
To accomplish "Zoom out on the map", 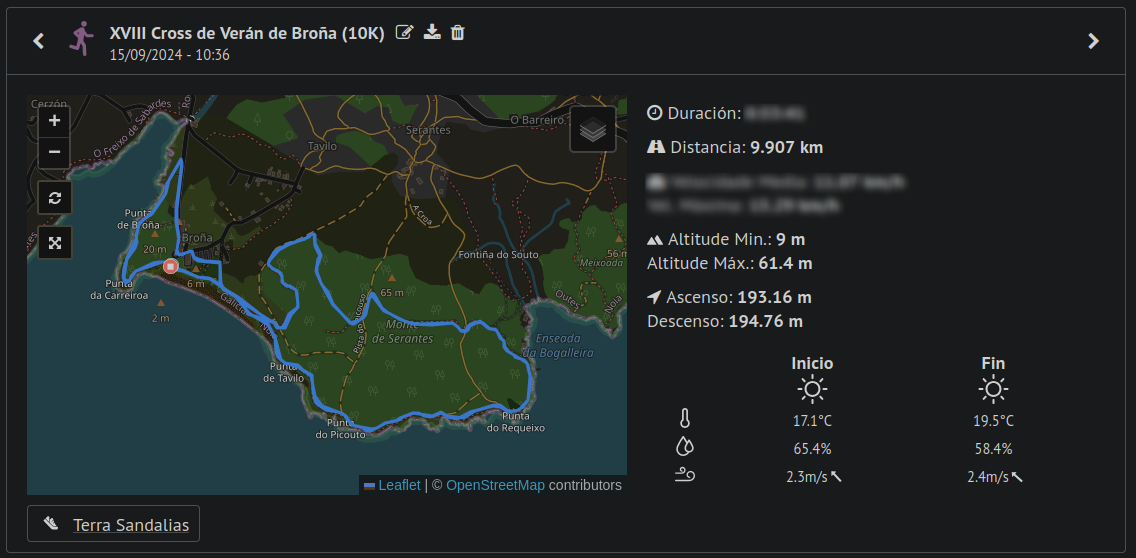I will [54, 152].
